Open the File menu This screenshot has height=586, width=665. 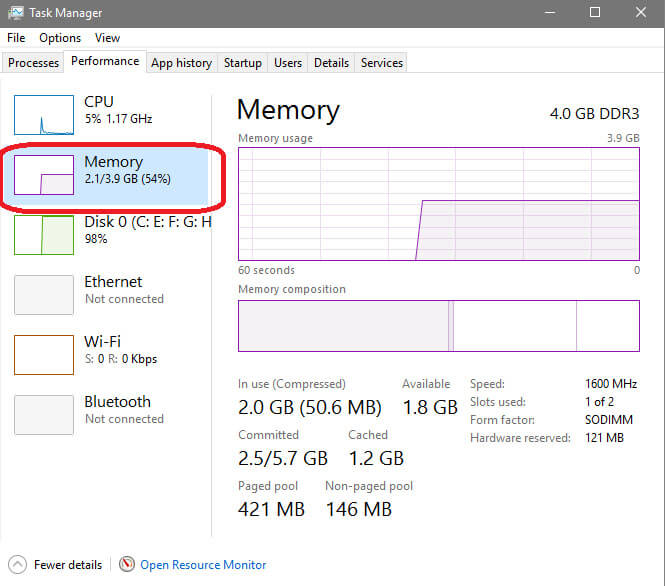16,38
